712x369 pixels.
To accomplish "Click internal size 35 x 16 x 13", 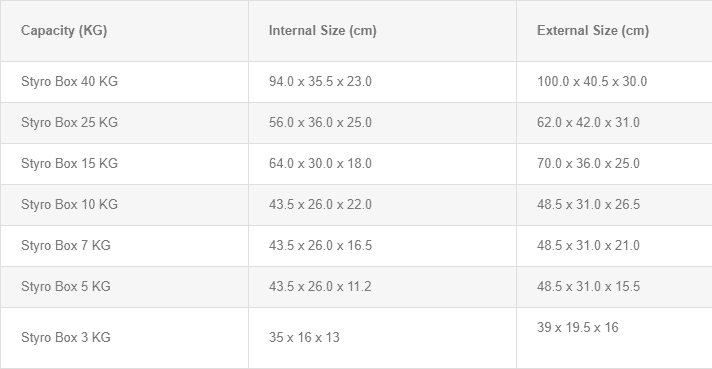I will [304, 337].
